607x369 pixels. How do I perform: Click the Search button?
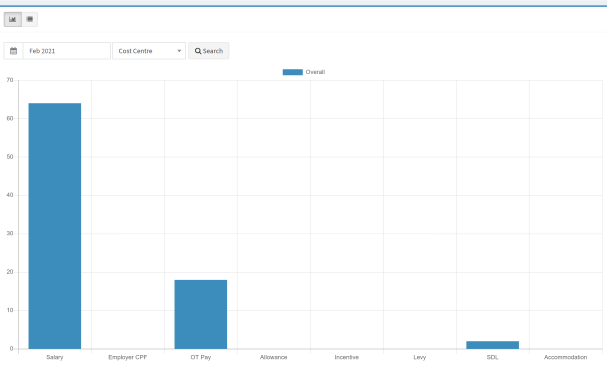coord(209,51)
